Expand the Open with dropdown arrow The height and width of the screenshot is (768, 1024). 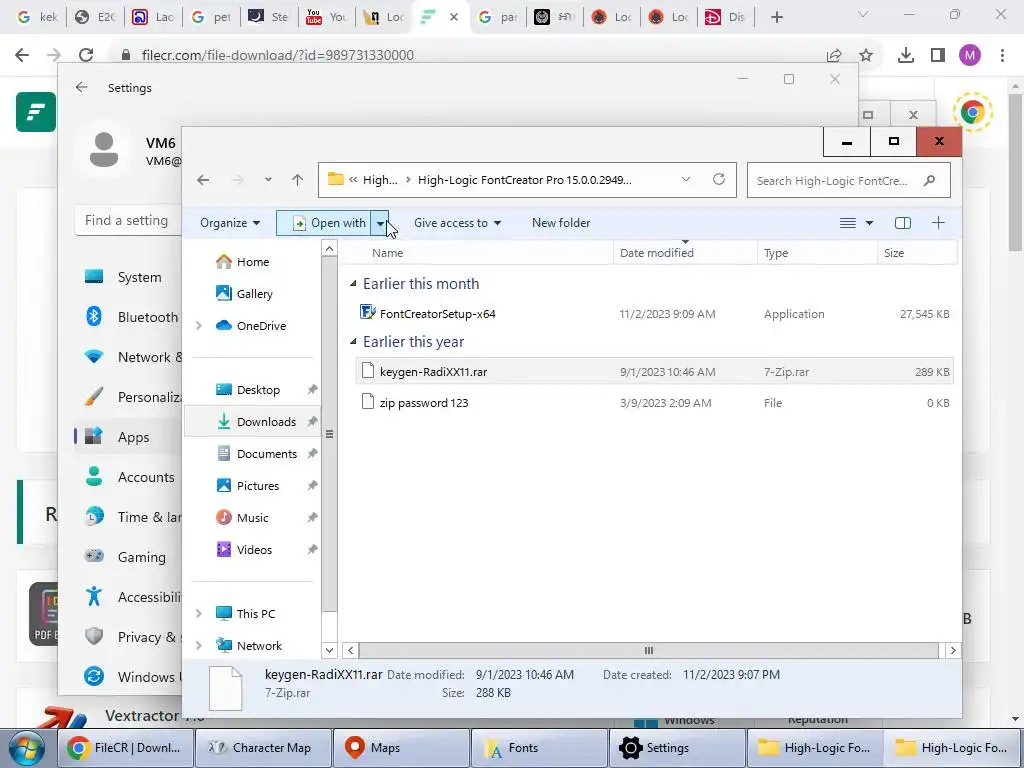click(x=380, y=223)
